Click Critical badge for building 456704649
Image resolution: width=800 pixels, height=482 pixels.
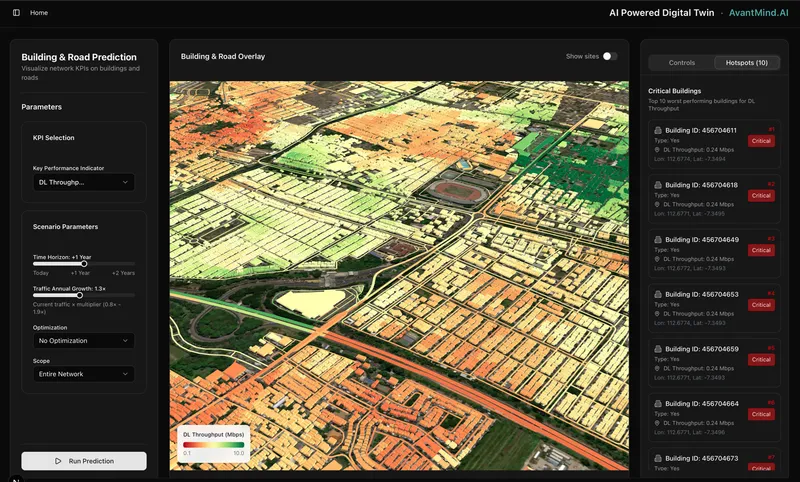click(761, 250)
